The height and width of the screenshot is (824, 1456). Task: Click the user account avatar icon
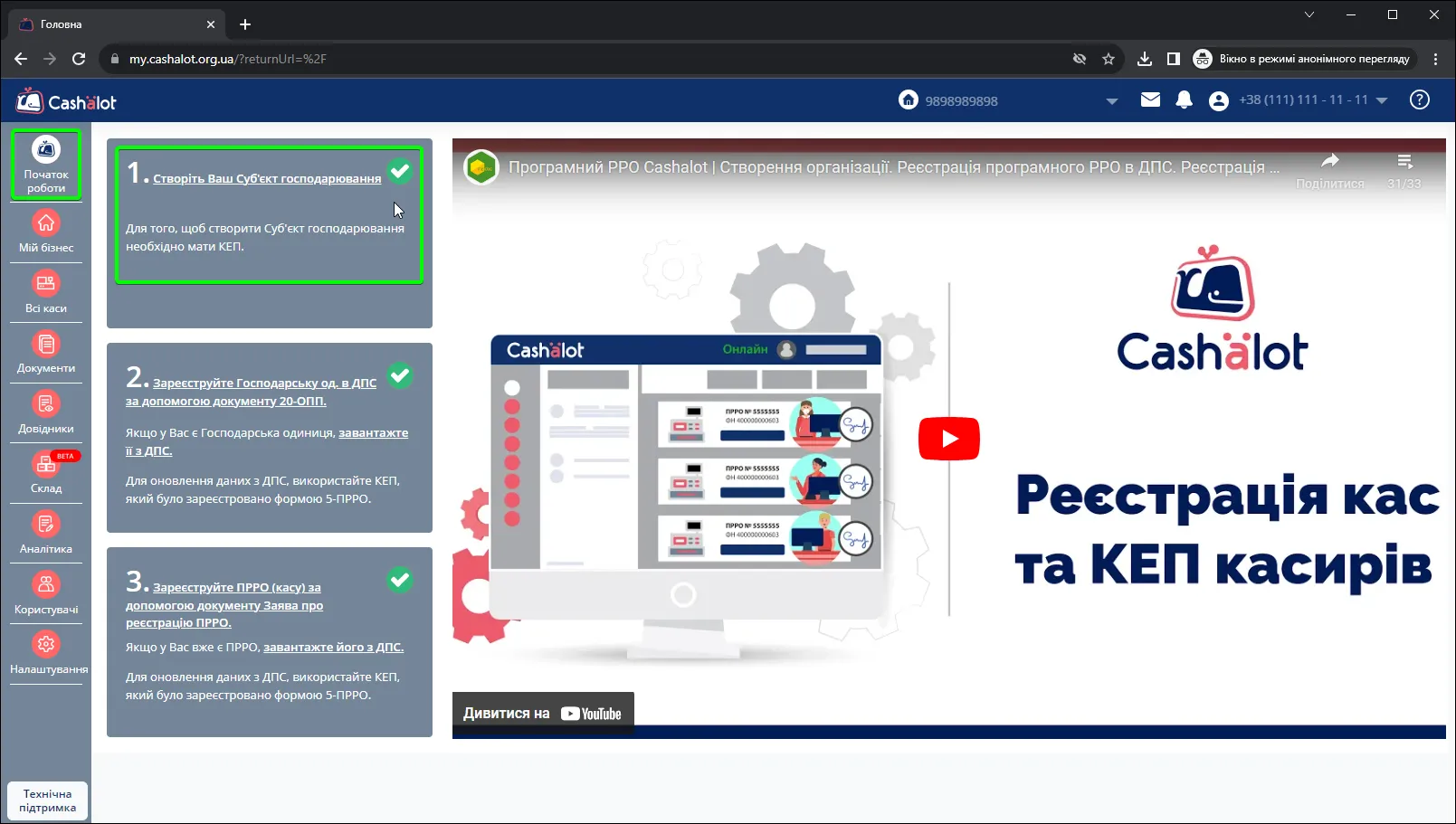point(1219,100)
